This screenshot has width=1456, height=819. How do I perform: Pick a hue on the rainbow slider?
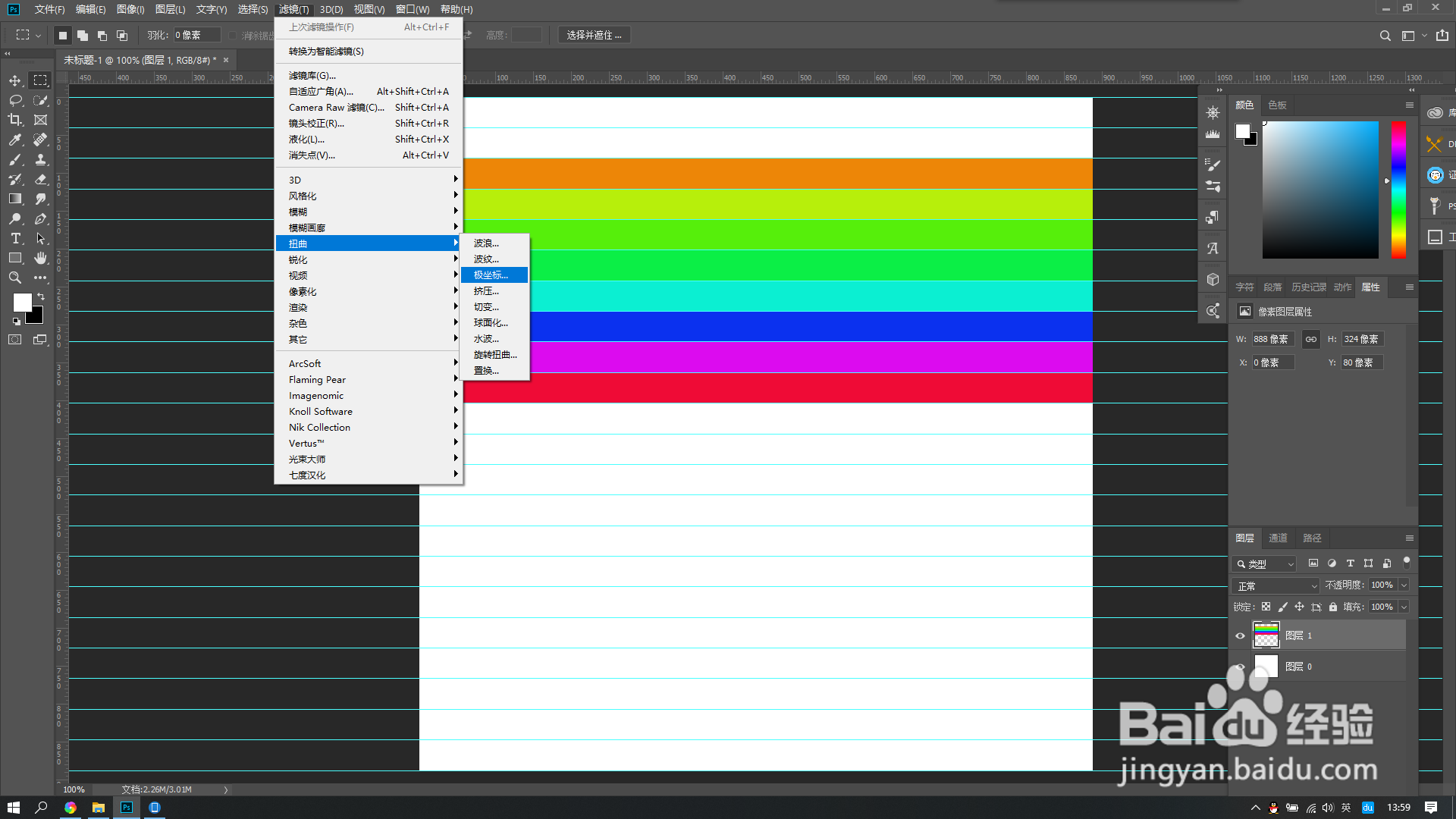coord(1398,190)
